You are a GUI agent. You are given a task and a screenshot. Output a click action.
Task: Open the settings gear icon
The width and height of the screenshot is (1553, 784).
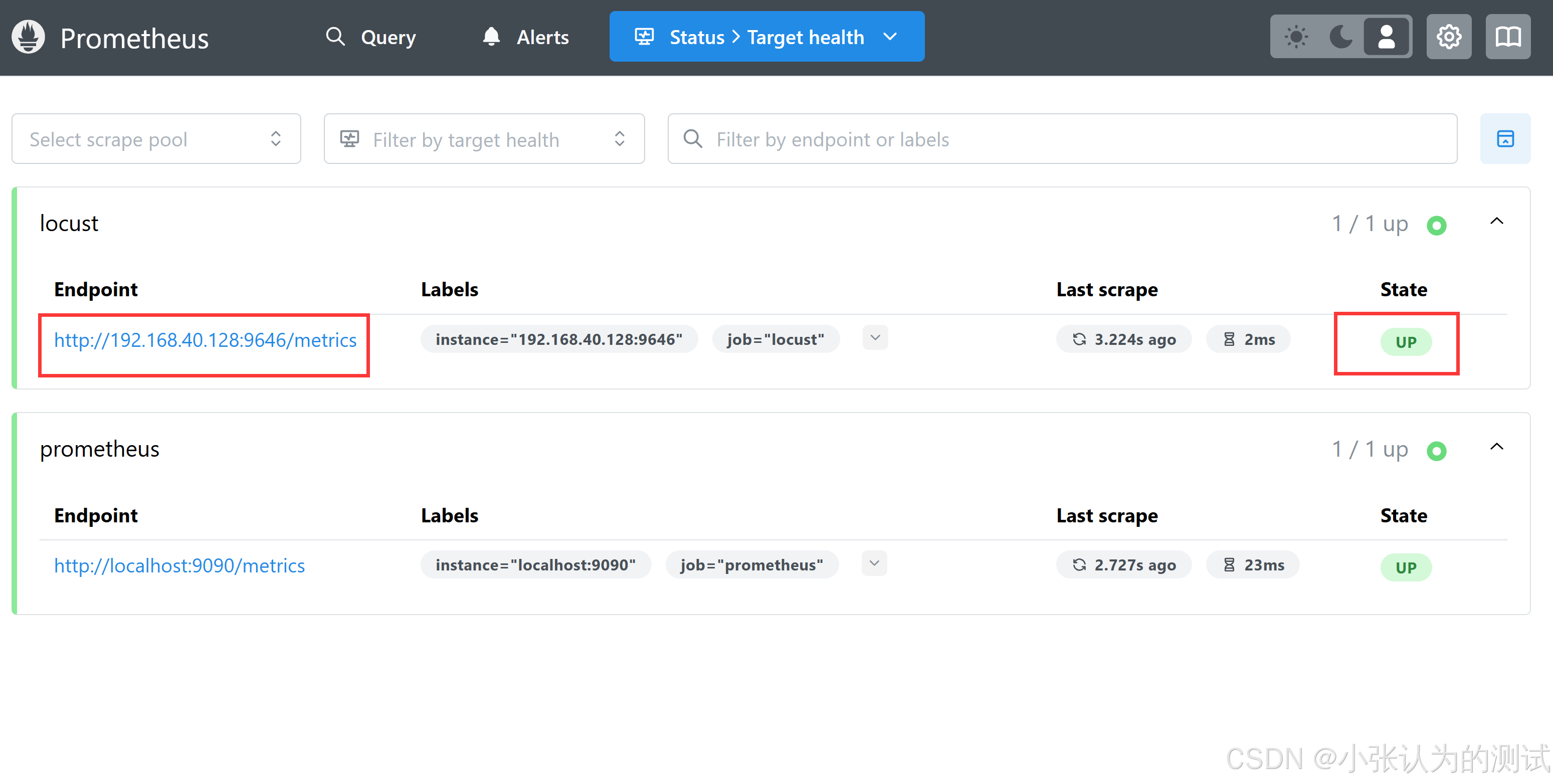point(1448,38)
